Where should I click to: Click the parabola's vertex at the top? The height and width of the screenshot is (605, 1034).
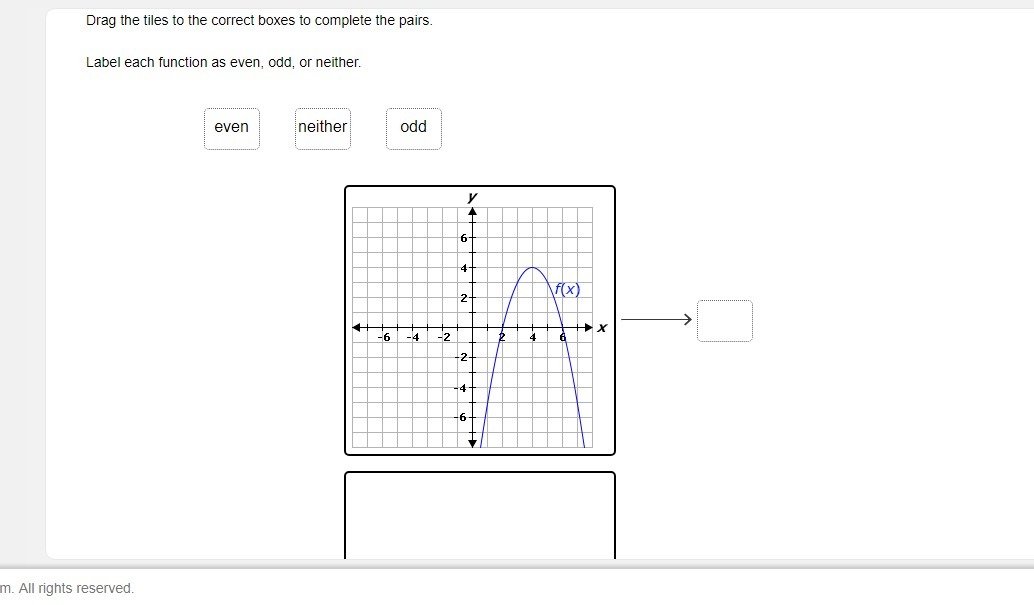pyautogui.click(x=532, y=268)
